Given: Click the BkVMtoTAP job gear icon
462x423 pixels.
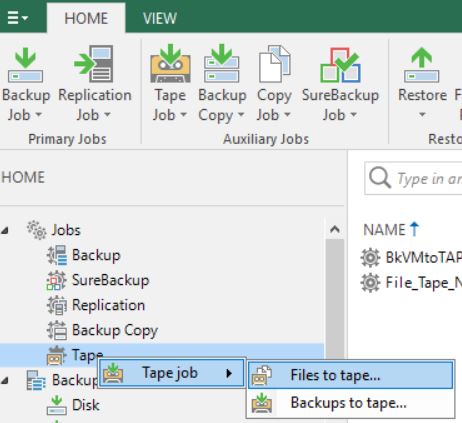Looking at the screenshot, I should click(370, 257).
